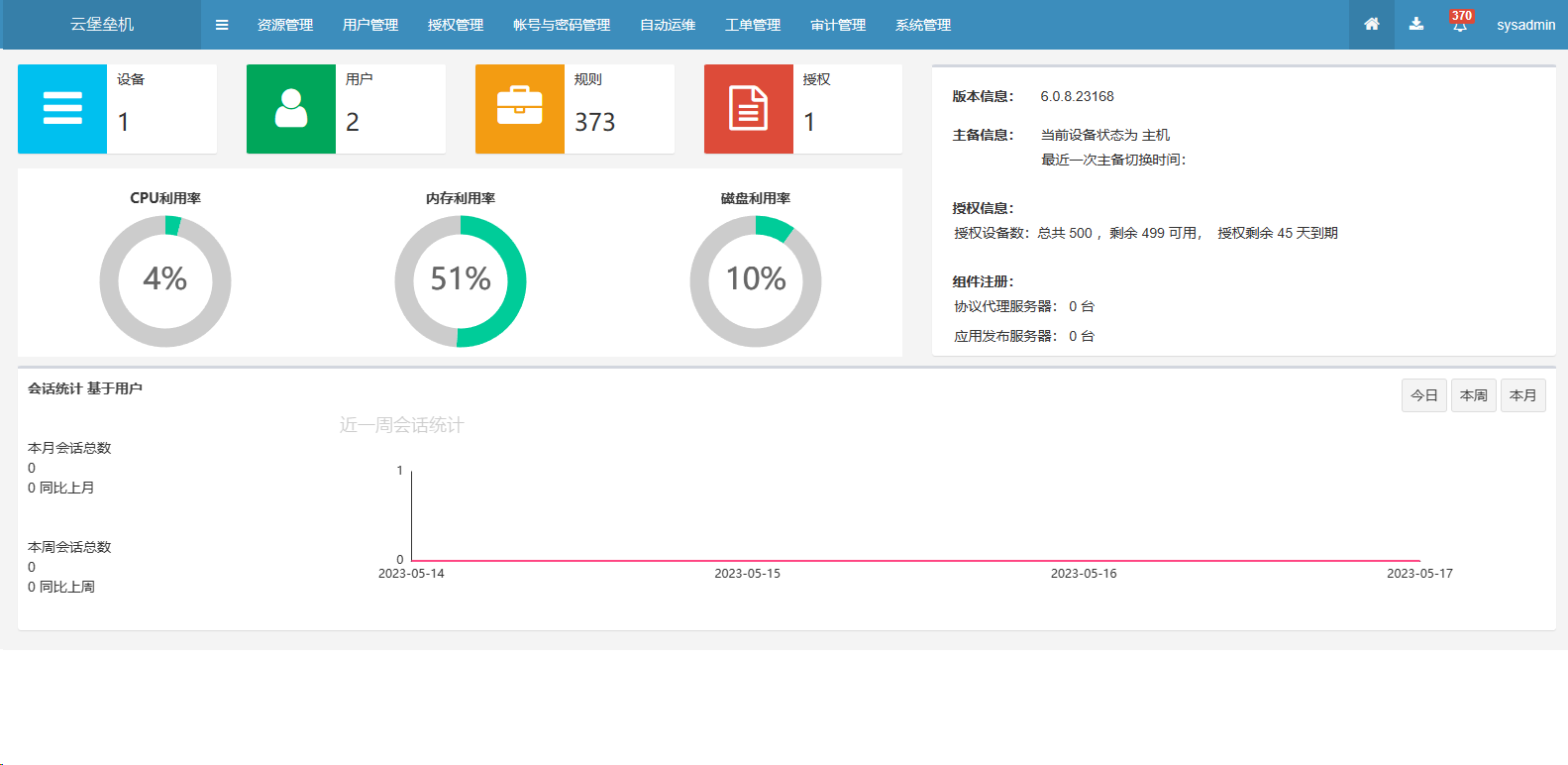Click 授权剩余 45 天到期 text

(1278, 233)
